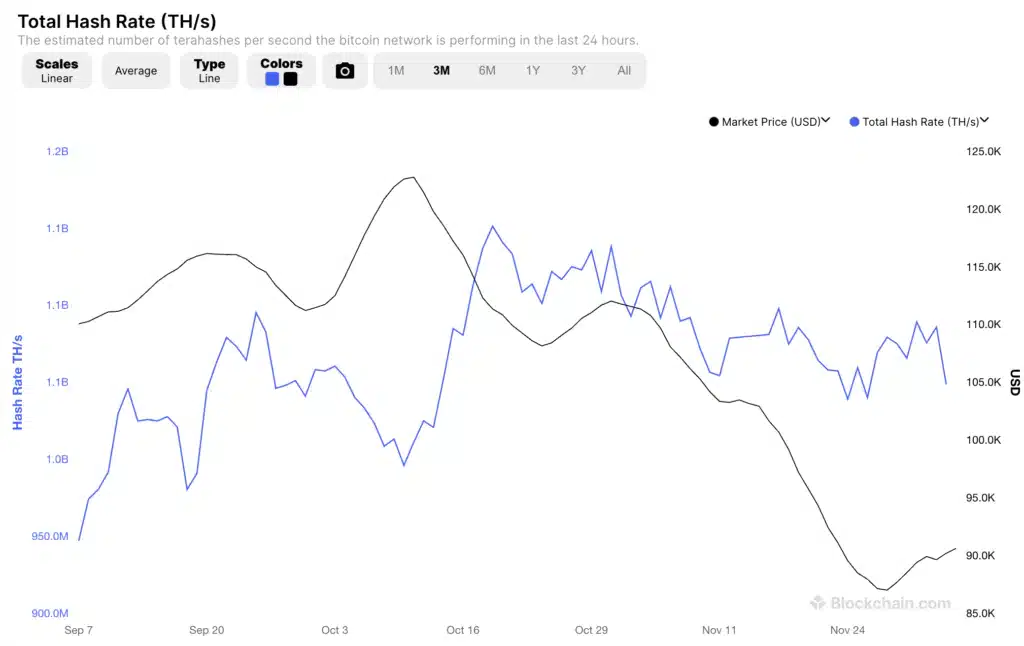The height and width of the screenshot is (646, 1024).
Task: Expand the Total Hash Rate dropdown chevron
Action: (985, 121)
